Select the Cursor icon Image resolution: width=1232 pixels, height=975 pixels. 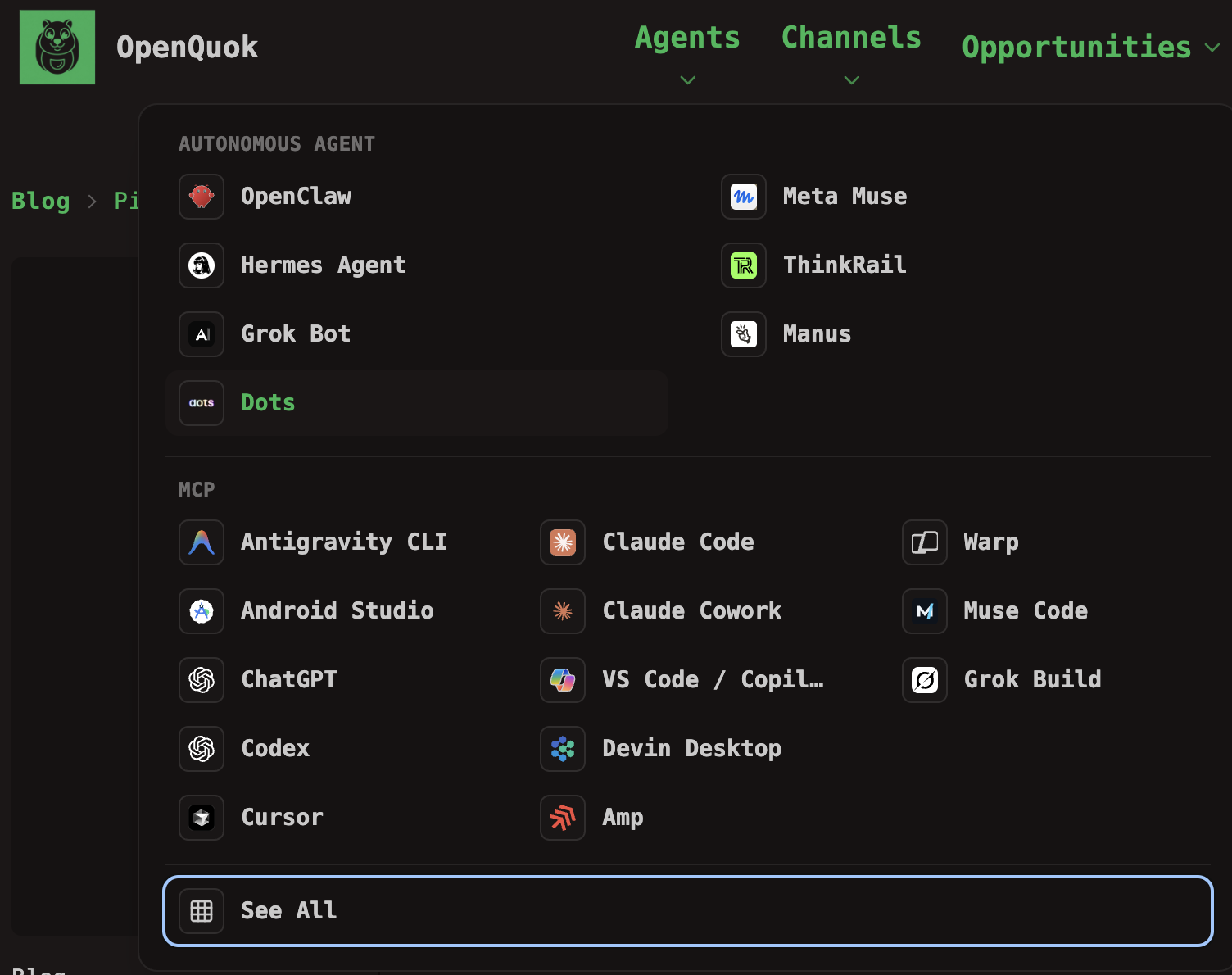[202, 818]
